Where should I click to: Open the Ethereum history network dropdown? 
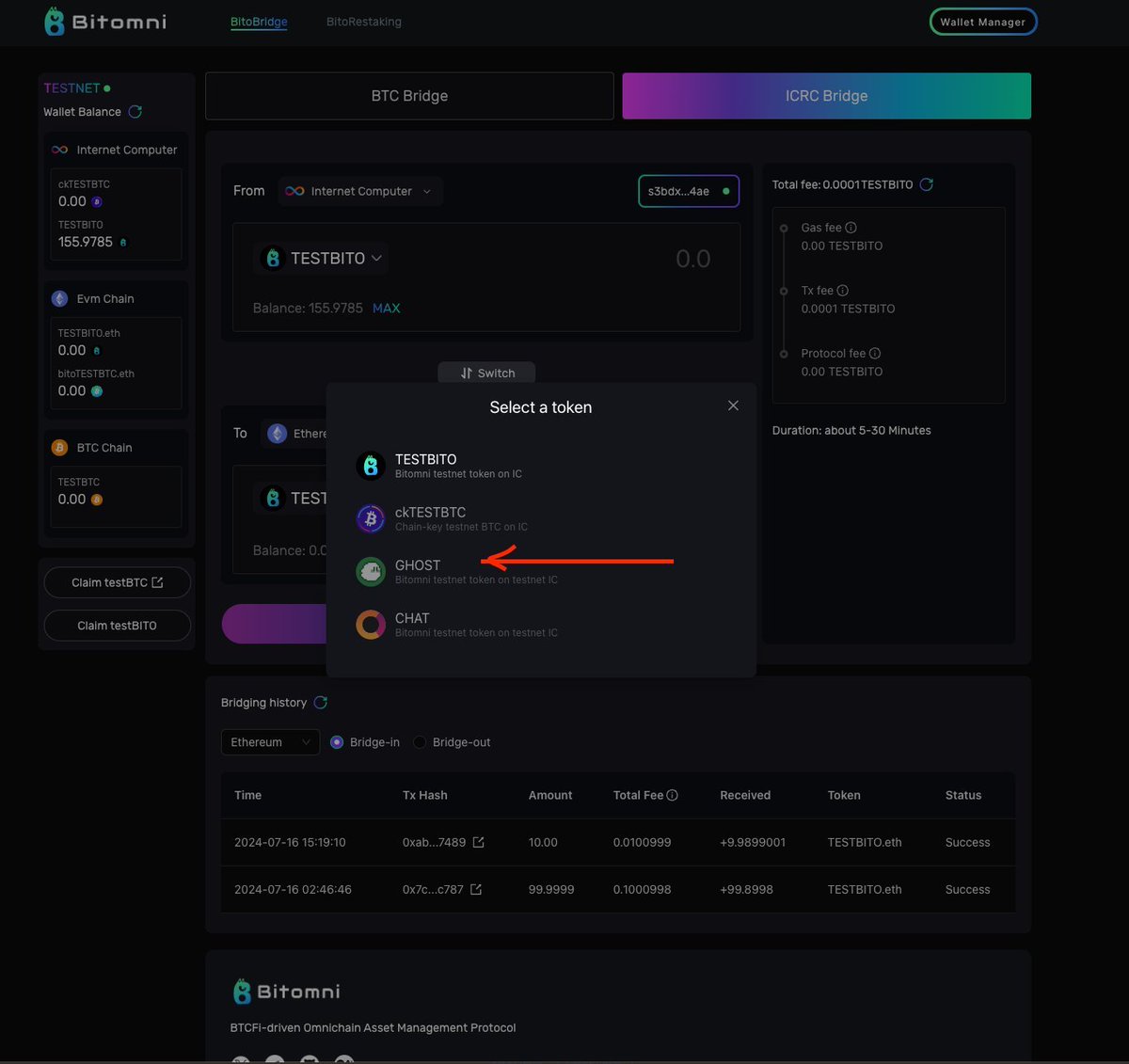pyautogui.click(x=270, y=742)
